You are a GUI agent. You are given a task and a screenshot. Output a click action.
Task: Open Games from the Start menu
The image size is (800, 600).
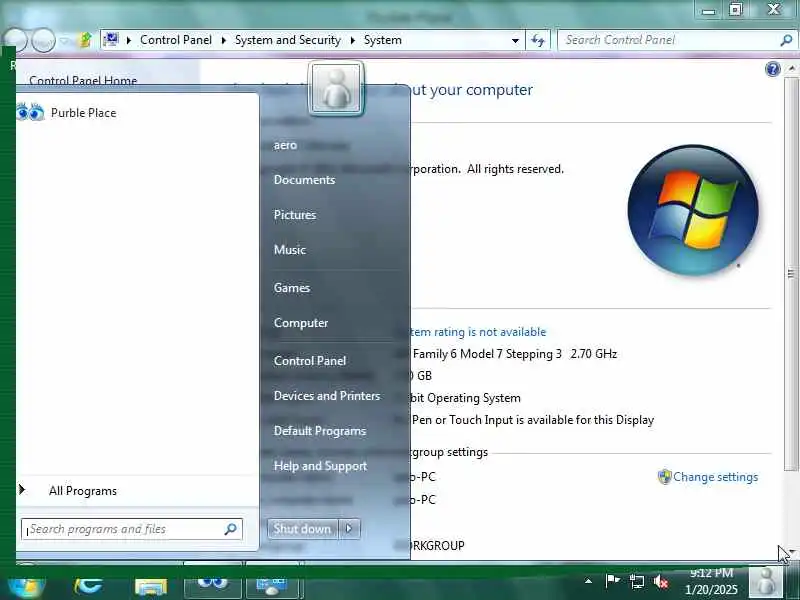[292, 288]
